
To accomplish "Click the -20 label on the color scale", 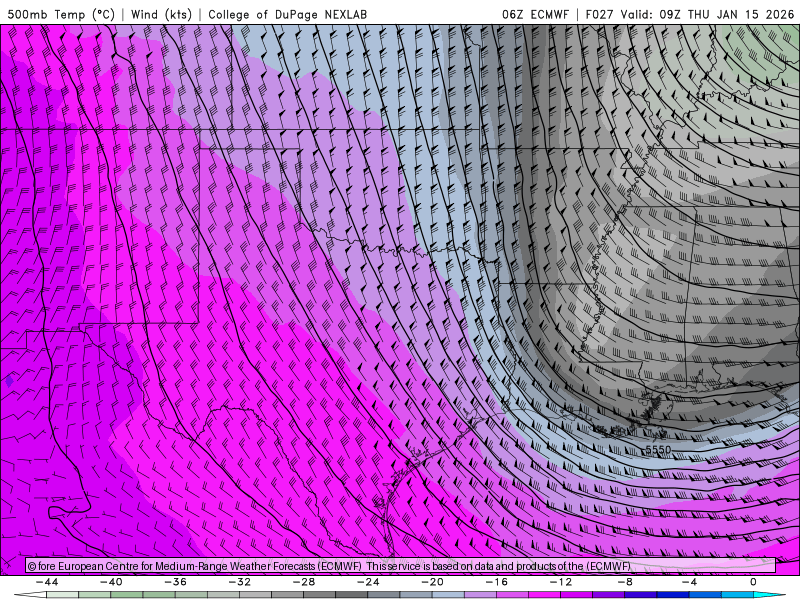I will (x=432, y=581).
